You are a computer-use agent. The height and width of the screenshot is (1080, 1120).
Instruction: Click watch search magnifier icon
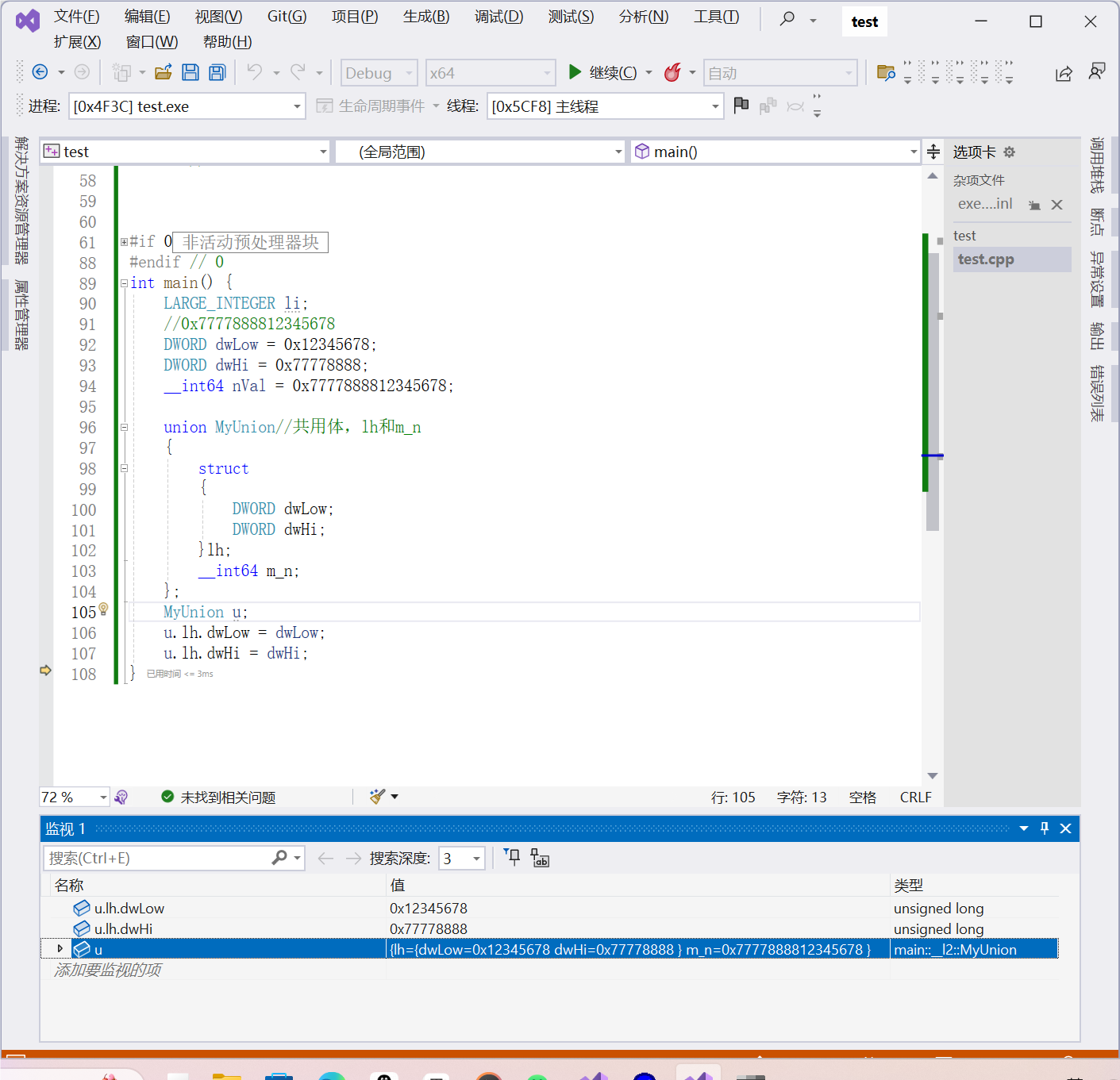coord(279,858)
